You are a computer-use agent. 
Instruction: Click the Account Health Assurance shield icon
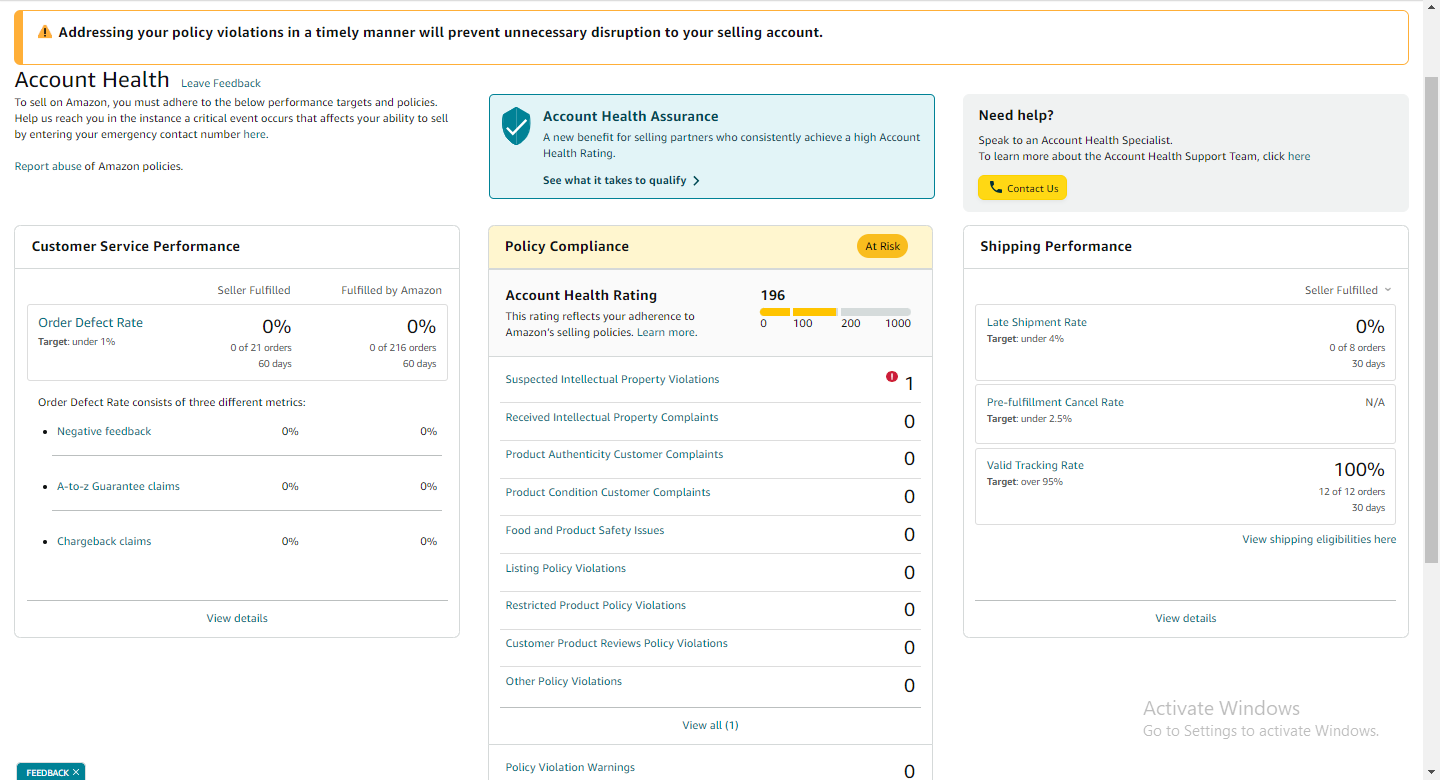coord(516,126)
